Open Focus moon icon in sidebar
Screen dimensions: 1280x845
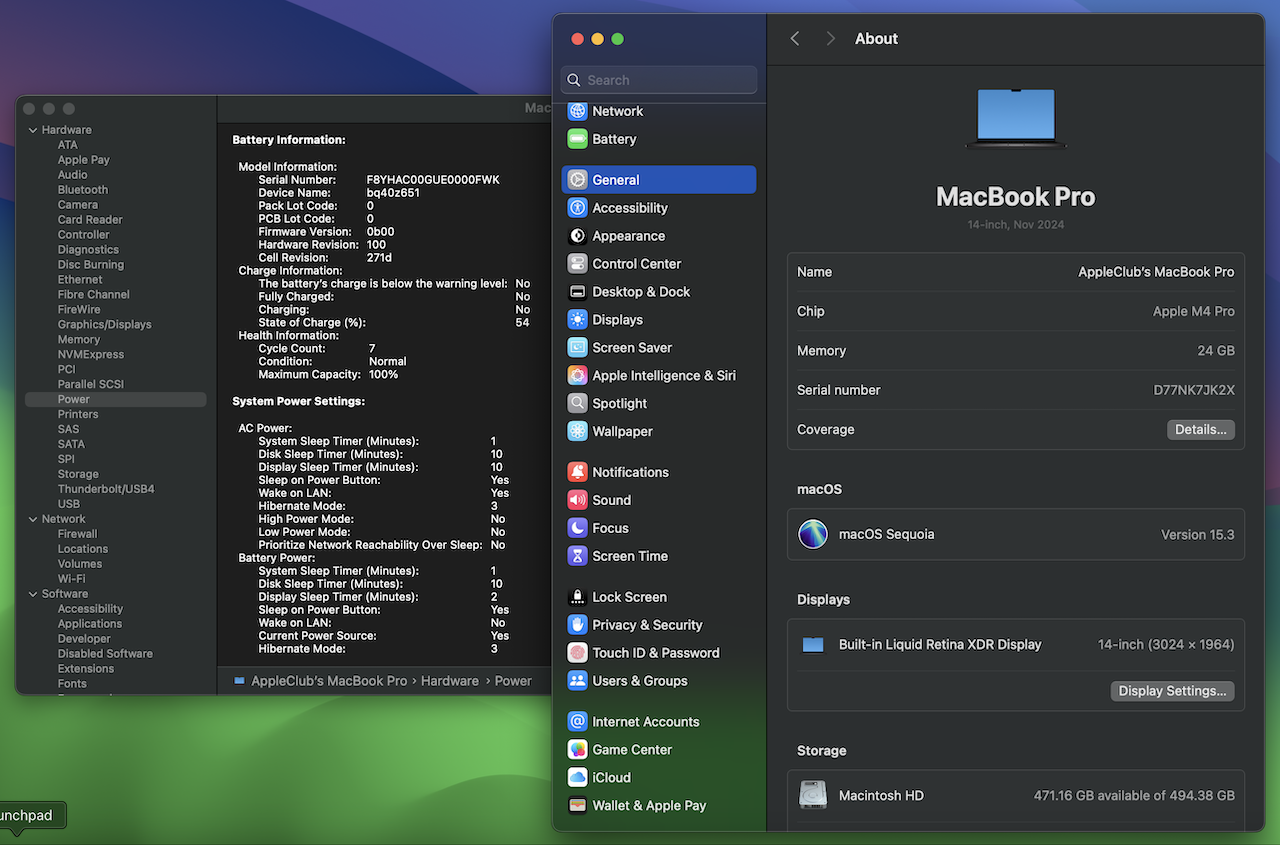(577, 528)
